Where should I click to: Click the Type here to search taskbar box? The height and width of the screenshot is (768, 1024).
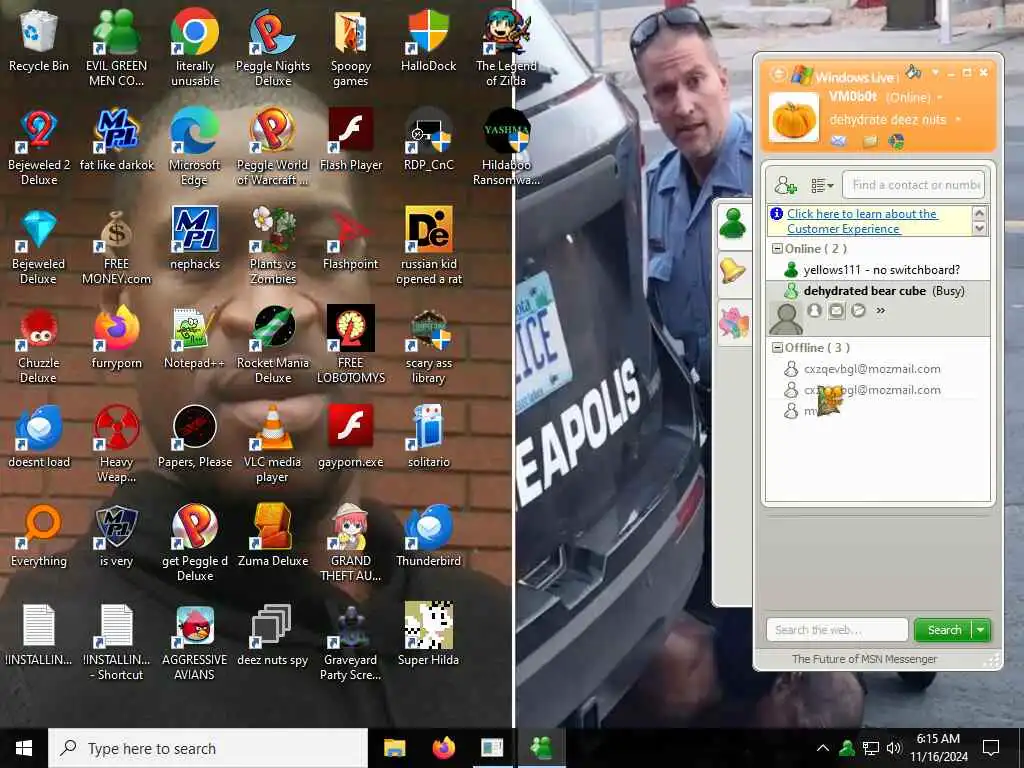coord(208,748)
